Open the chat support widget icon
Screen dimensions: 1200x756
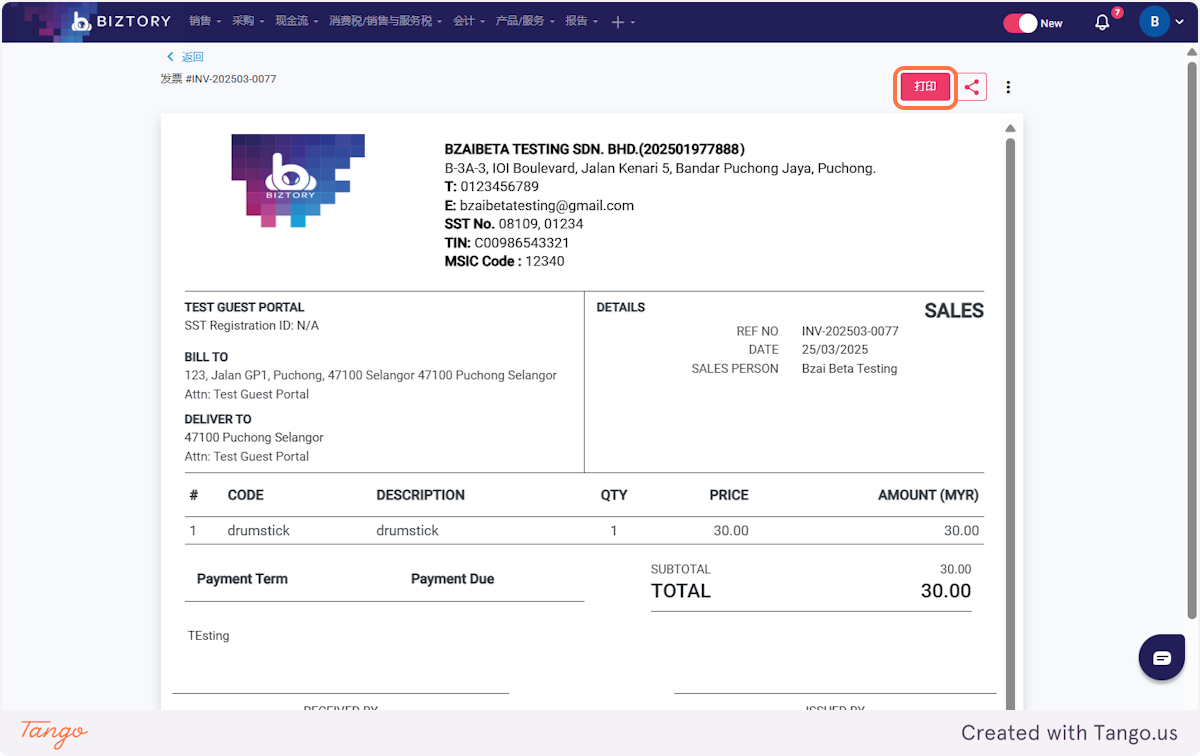click(1162, 658)
